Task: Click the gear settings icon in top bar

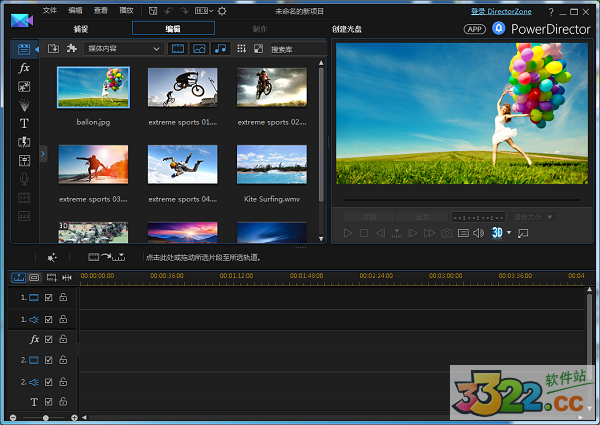Action: [222, 10]
